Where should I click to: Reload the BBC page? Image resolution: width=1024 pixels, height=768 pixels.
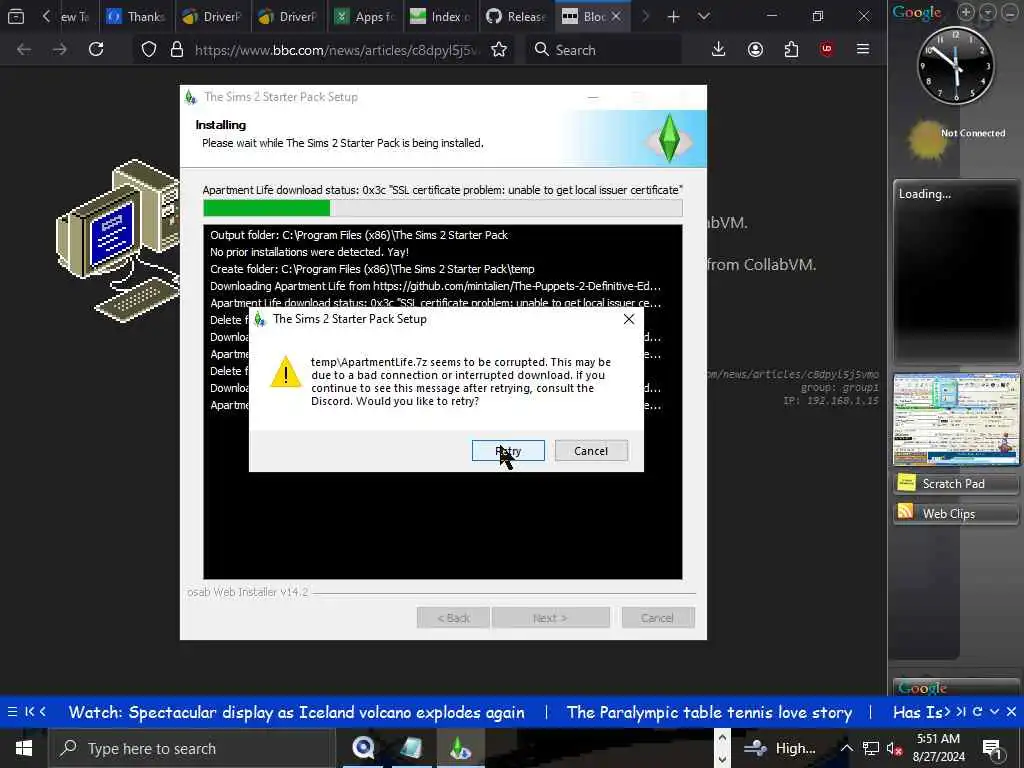pyautogui.click(x=96, y=50)
